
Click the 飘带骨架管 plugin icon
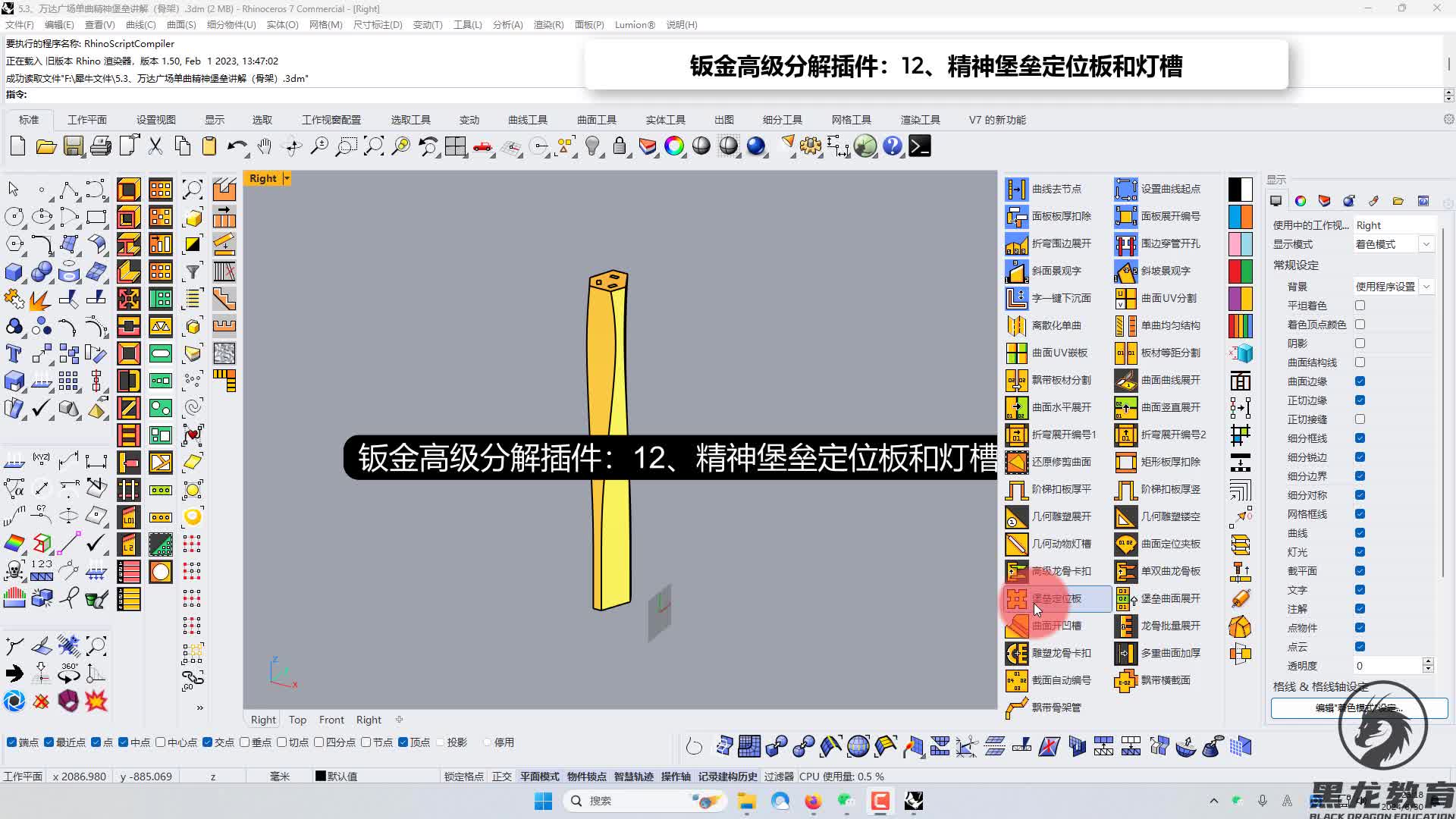pos(1016,708)
